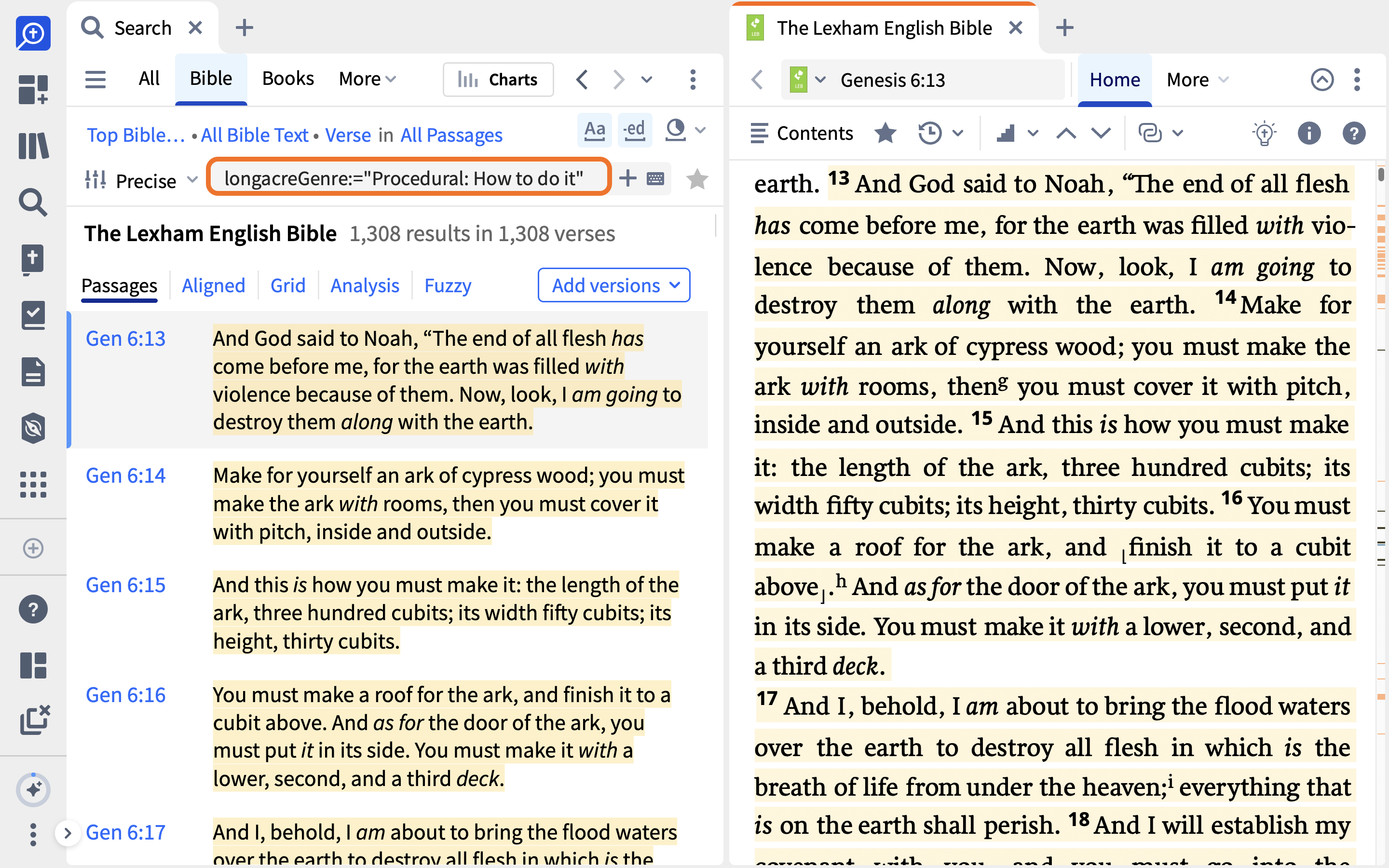The width and height of the screenshot is (1389, 868).
Task: Show resource information icon
Action: pyautogui.click(x=1308, y=133)
